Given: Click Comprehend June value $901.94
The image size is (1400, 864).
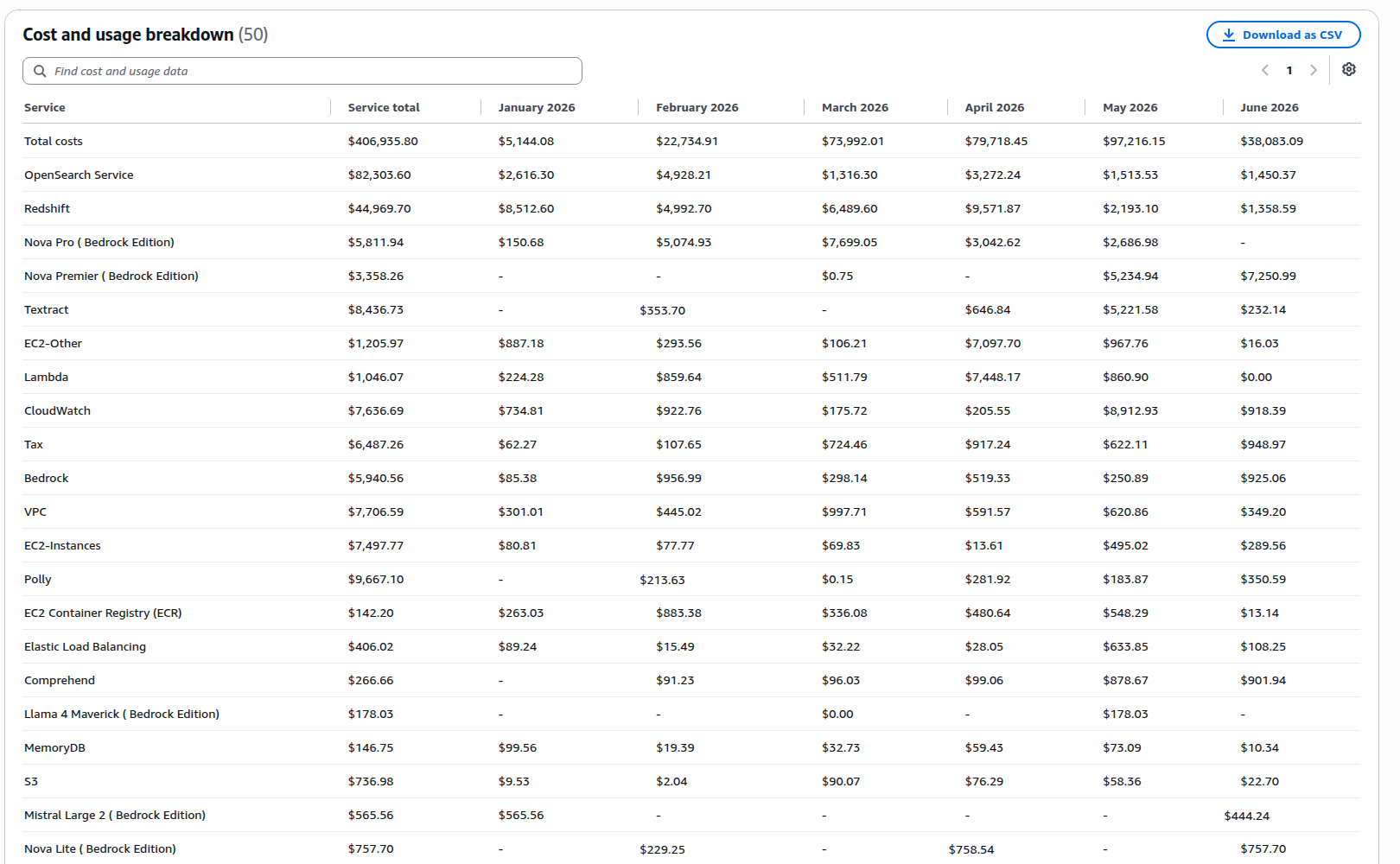Looking at the screenshot, I should tap(1263, 680).
